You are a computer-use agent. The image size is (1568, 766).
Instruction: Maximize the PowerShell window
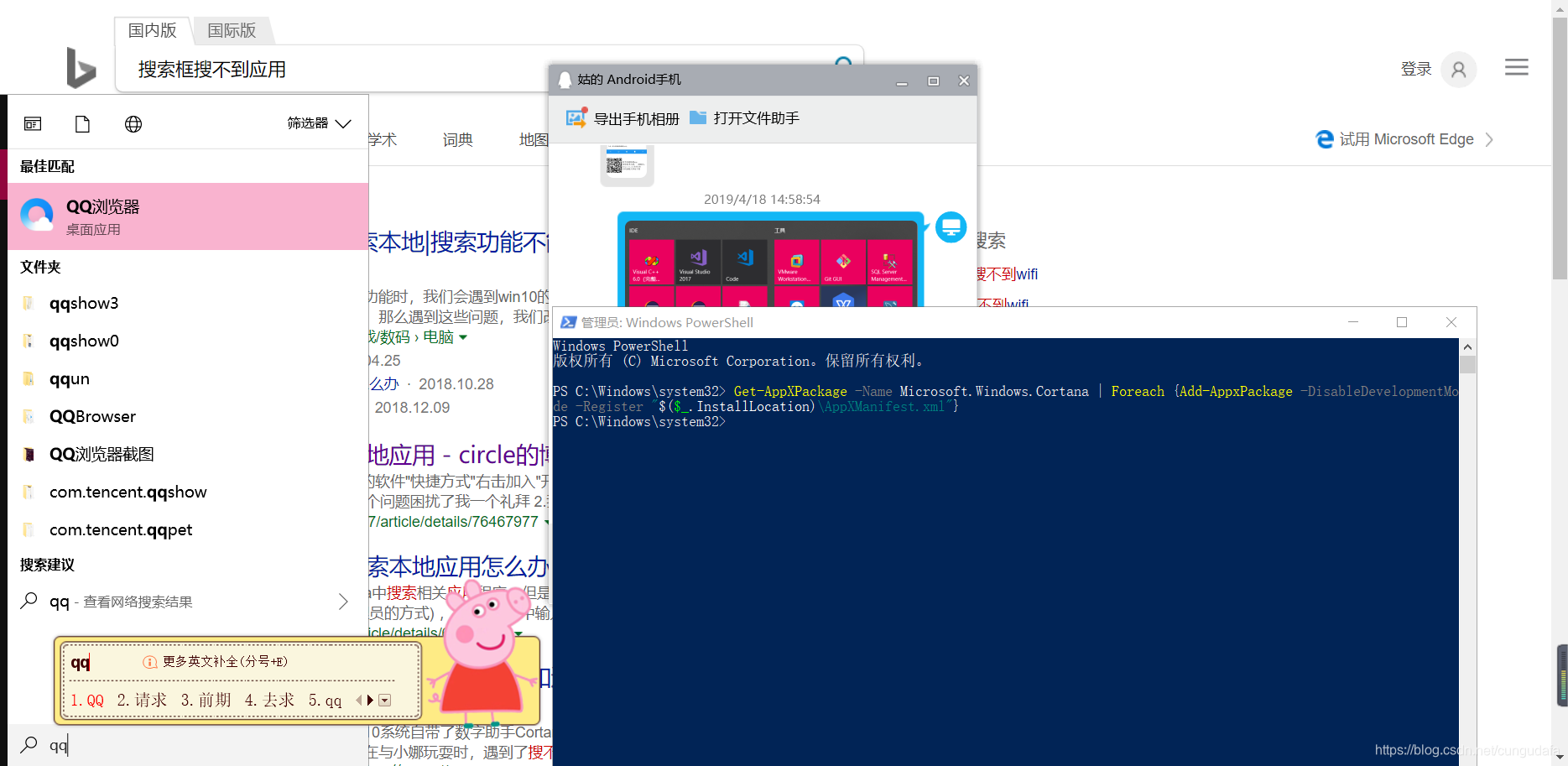1402,322
